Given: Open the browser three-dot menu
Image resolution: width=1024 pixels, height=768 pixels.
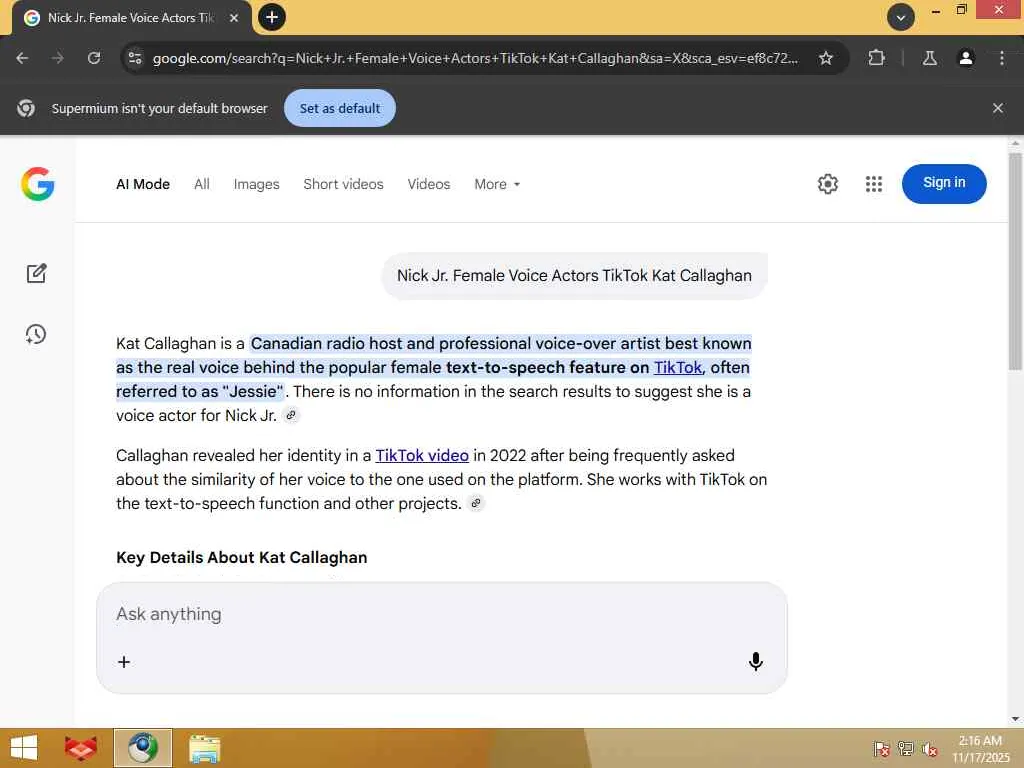Looking at the screenshot, I should pyautogui.click(x=1002, y=58).
